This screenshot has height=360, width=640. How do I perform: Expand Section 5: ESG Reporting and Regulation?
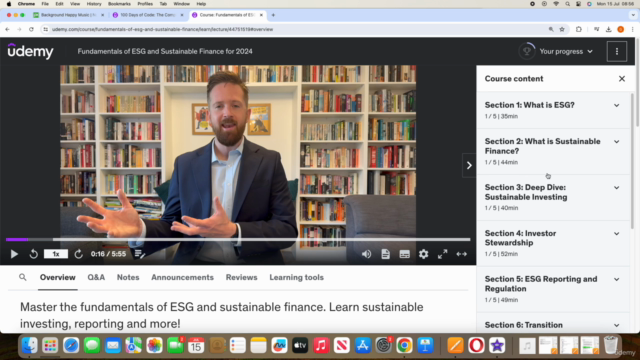pos(553,289)
